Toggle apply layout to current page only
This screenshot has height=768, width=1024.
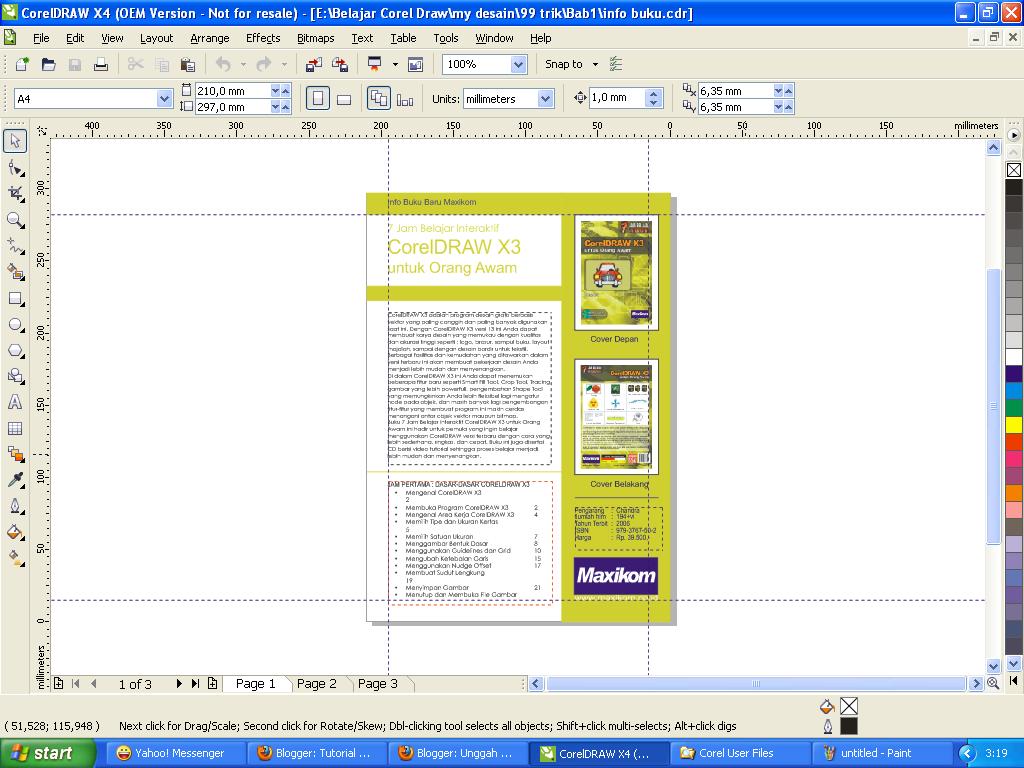click(x=405, y=99)
